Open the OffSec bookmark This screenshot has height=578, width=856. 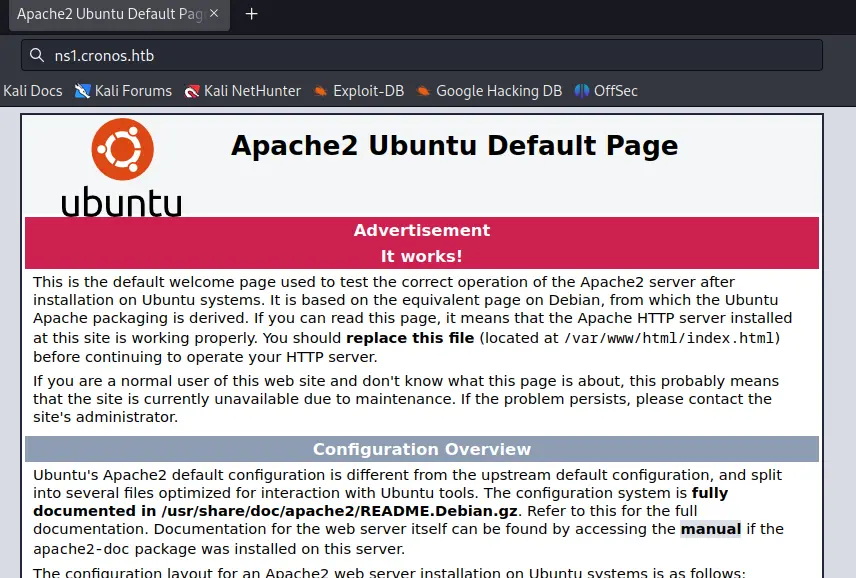(606, 91)
